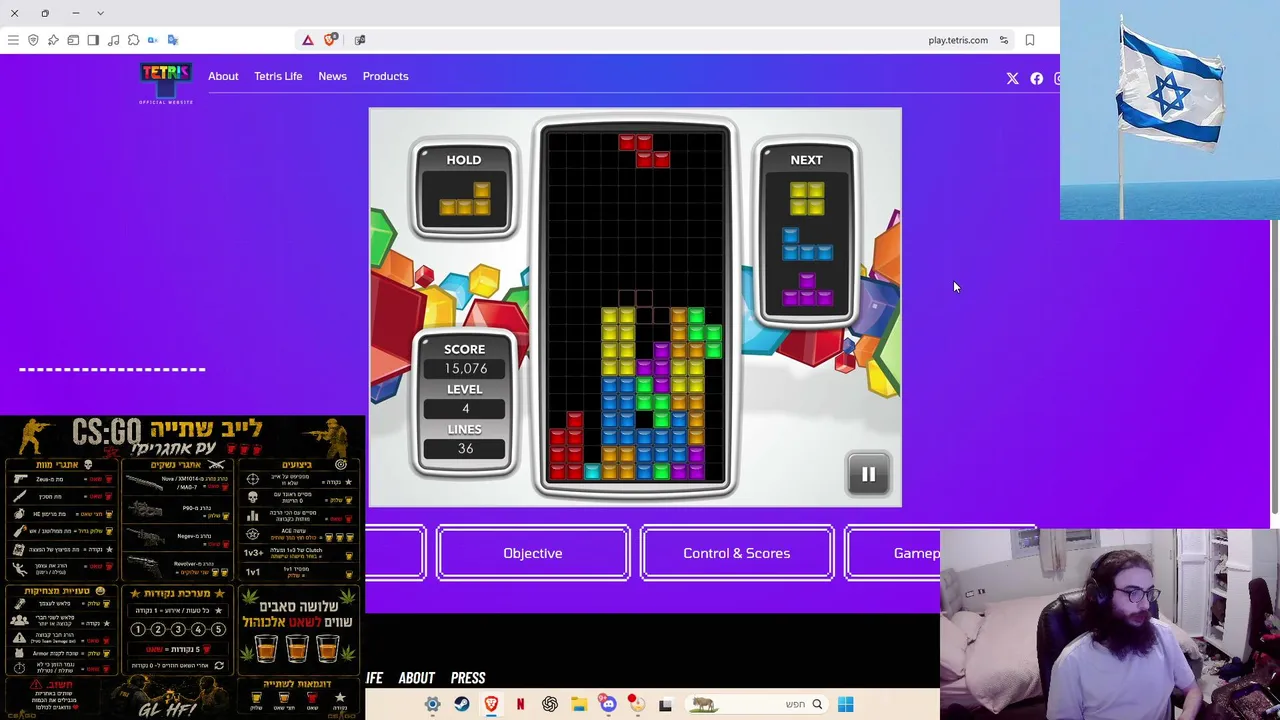Image resolution: width=1280 pixels, height=720 pixels.
Task: Open the browser extensions puzzle icon
Action: [x=133, y=40]
